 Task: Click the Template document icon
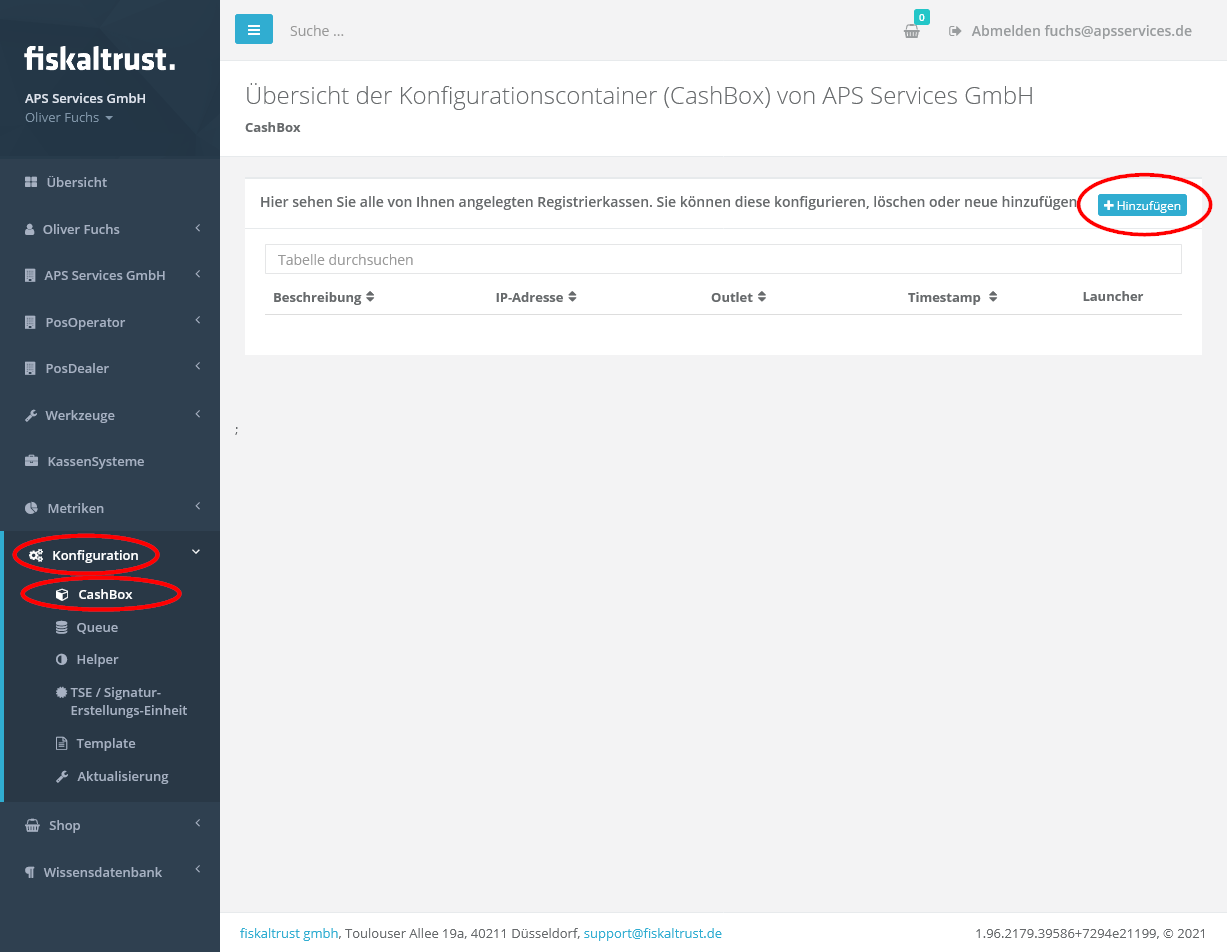pyautogui.click(x=62, y=744)
